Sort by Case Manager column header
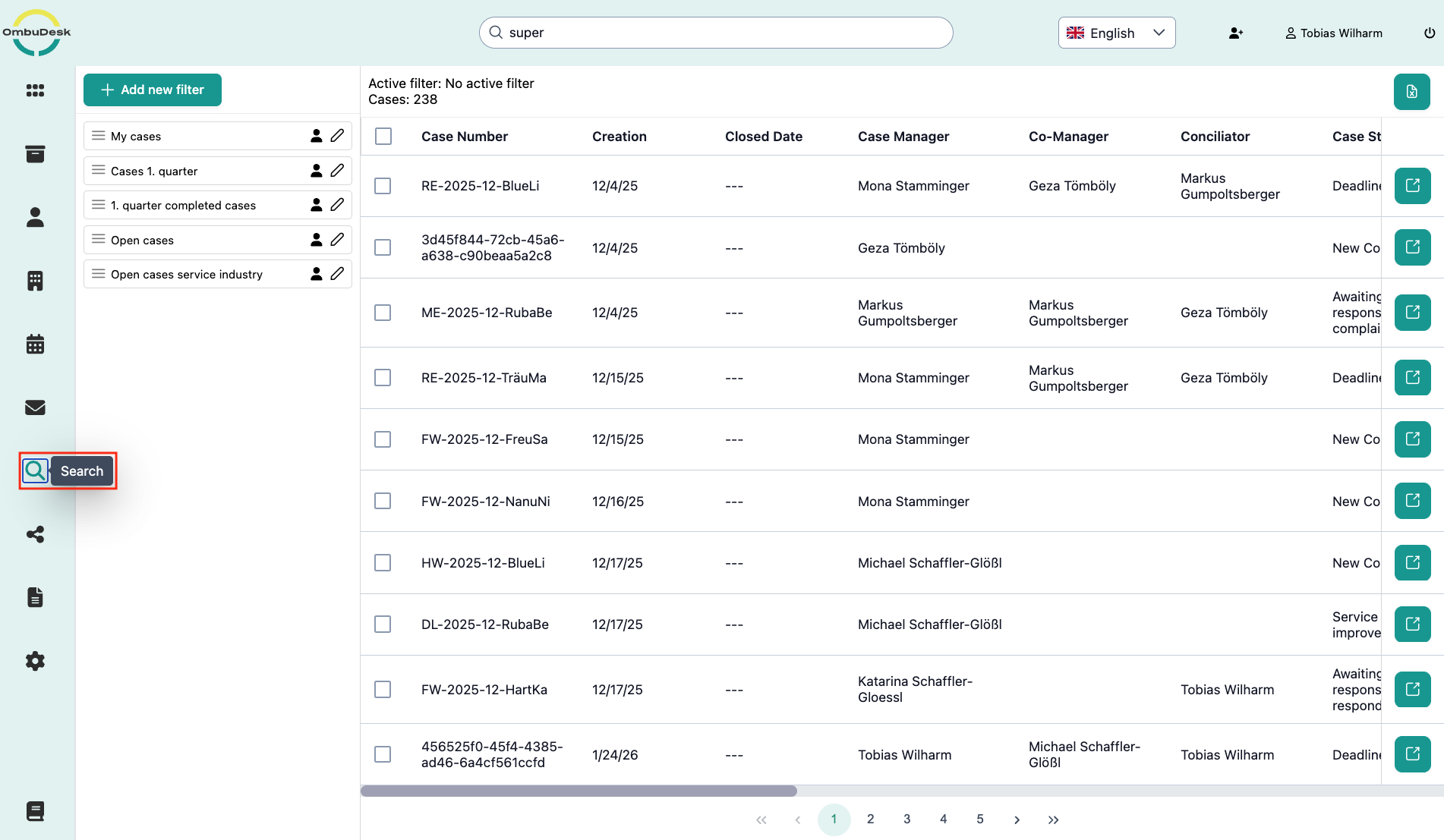Screen dimensions: 1444x840 point(903,137)
